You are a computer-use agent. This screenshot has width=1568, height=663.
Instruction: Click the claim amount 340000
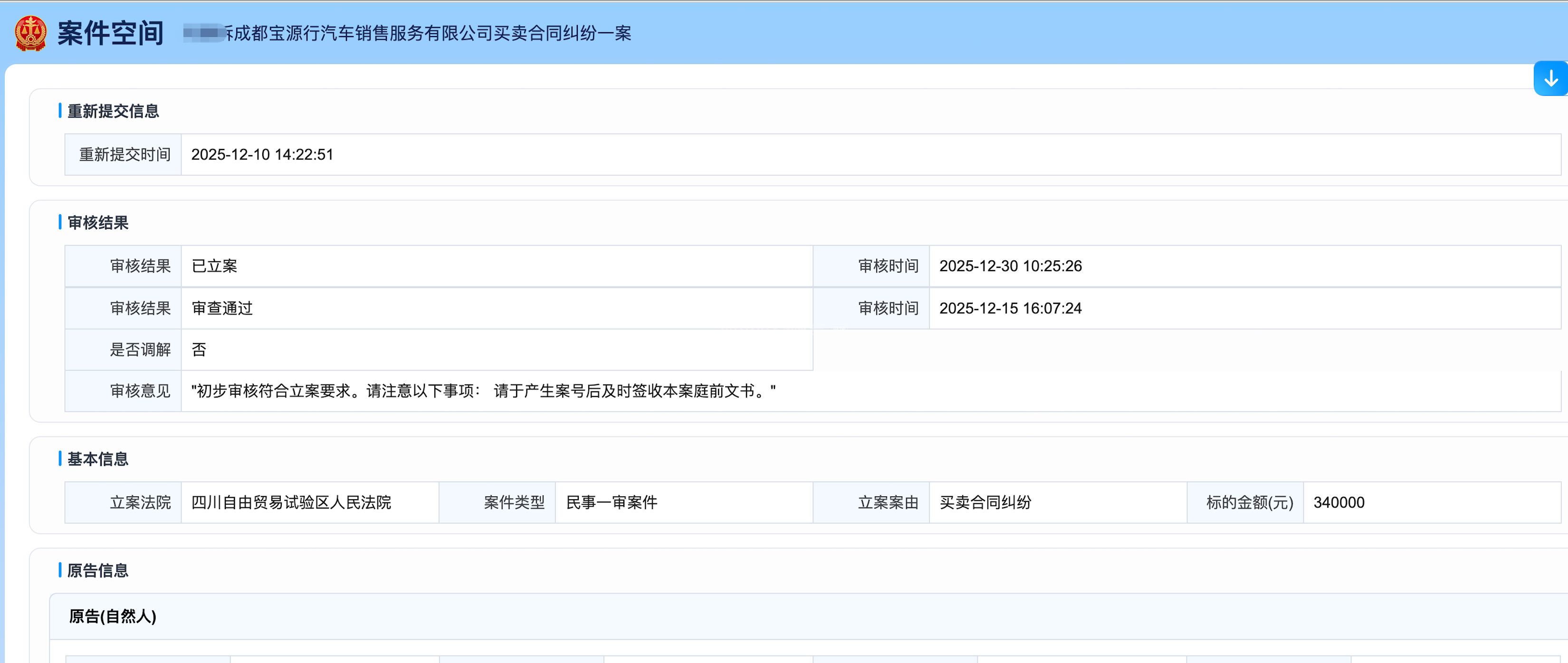(1339, 502)
